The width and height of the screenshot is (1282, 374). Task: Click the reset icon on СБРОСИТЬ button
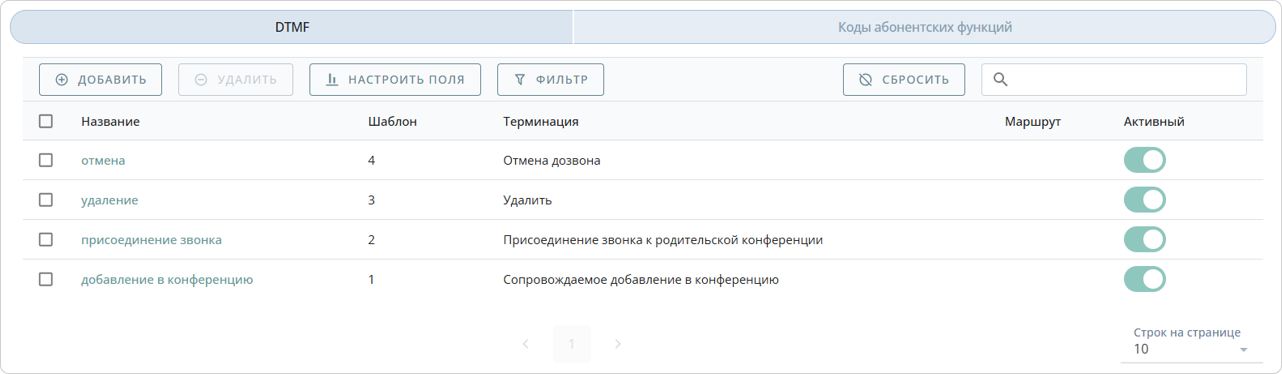point(866,80)
